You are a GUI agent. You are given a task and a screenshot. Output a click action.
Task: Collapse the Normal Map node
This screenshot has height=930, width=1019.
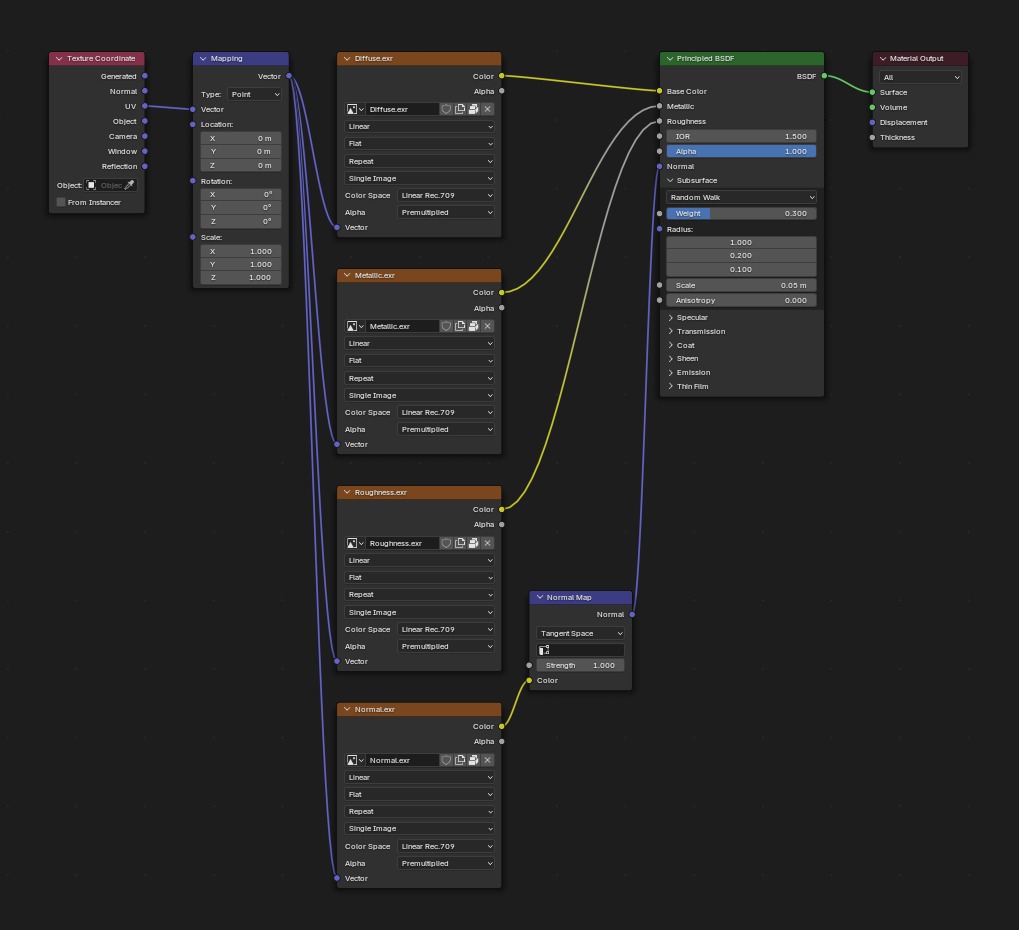coord(539,597)
